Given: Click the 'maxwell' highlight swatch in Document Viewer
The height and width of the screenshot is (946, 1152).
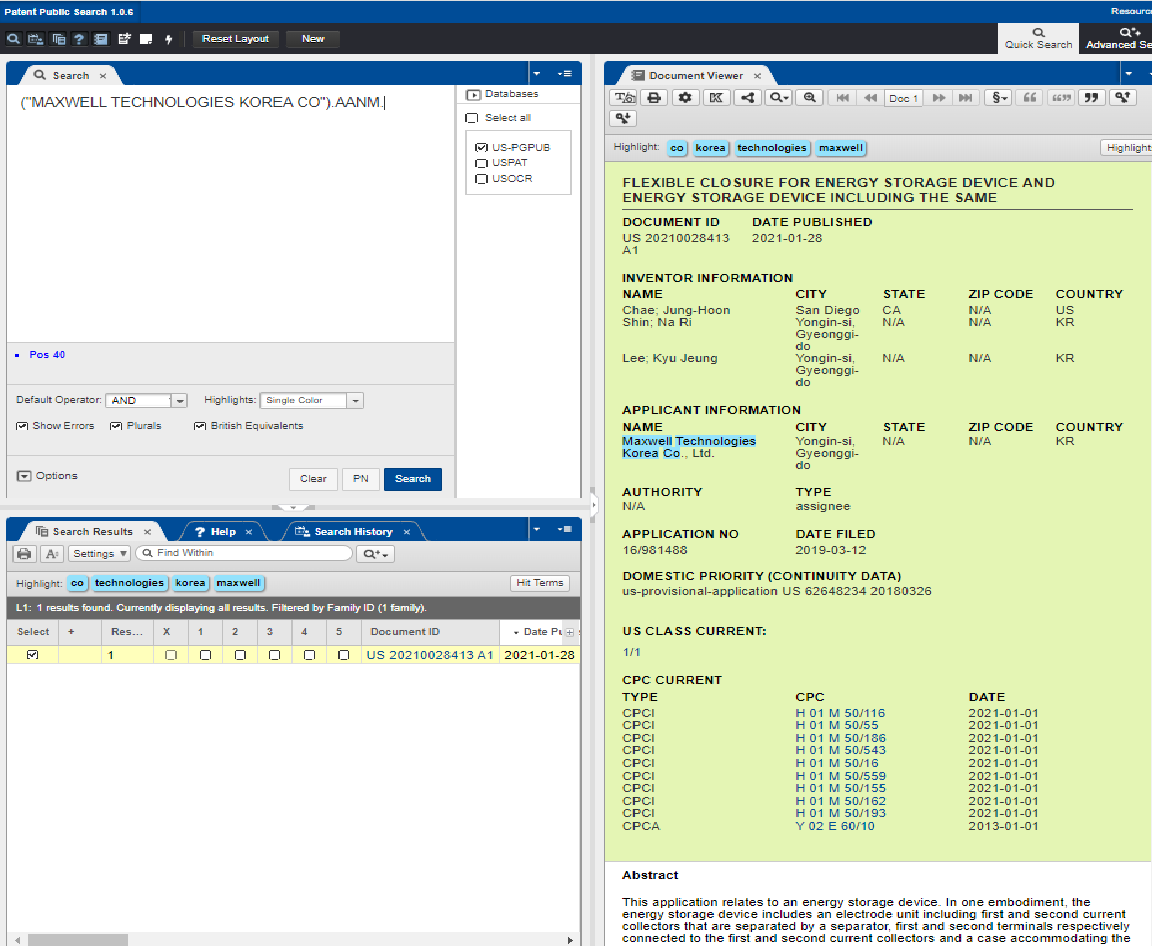Looking at the screenshot, I should coord(840,147).
